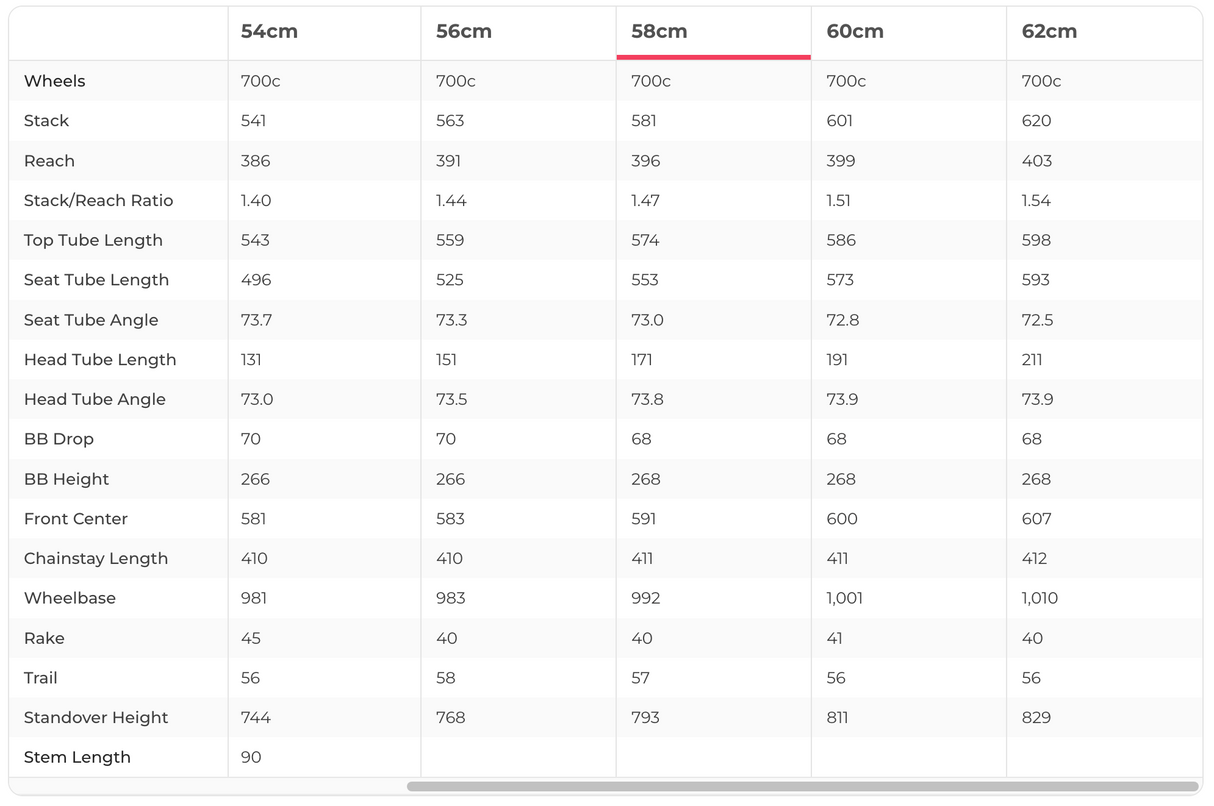Click the 90 stem length value
The height and width of the screenshot is (806, 1214).
coord(251,757)
